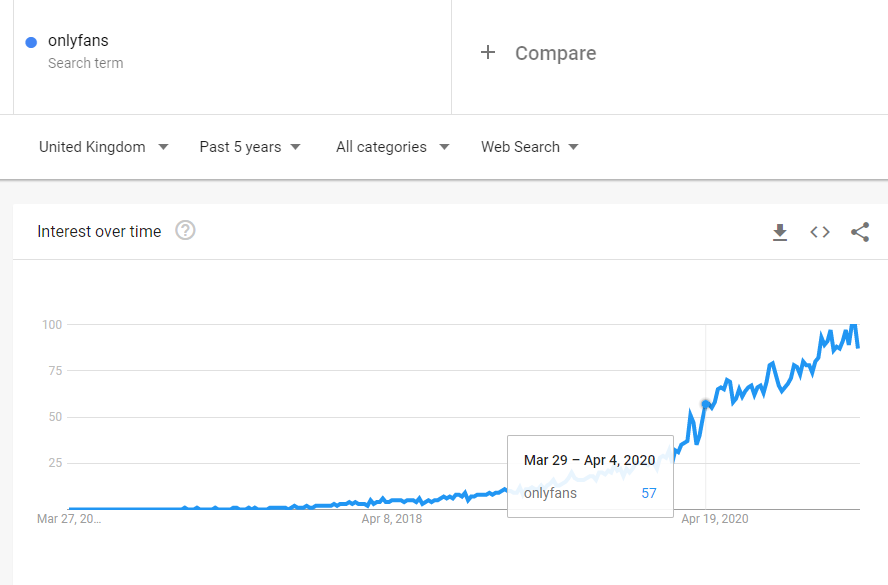
Task: Select the Apr 8, 2018 axis label
Action: click(x=392, y=519)
